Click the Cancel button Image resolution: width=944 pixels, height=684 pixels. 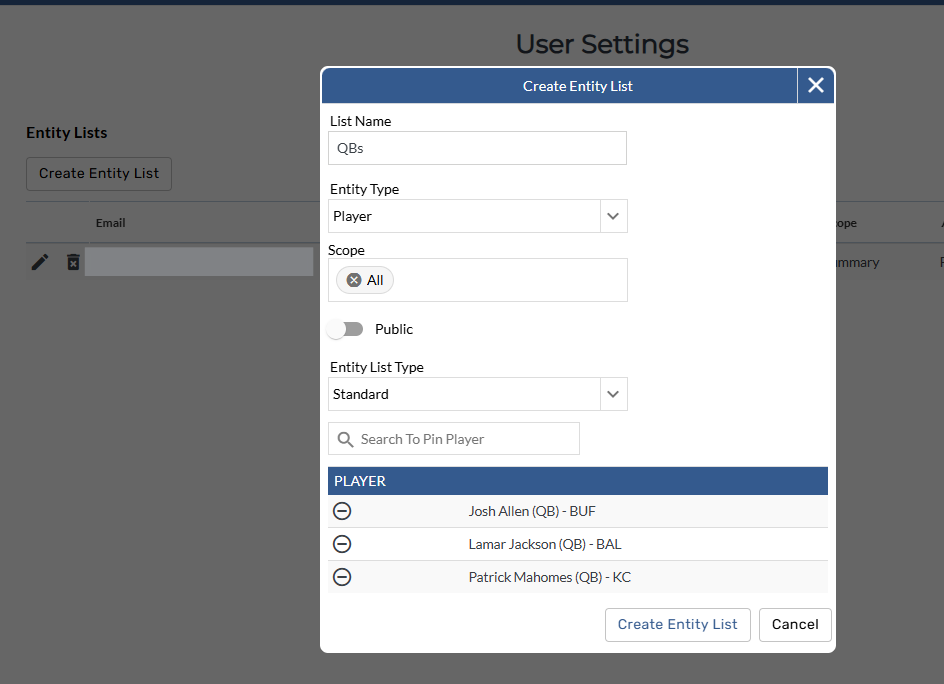tap(795, 624)
